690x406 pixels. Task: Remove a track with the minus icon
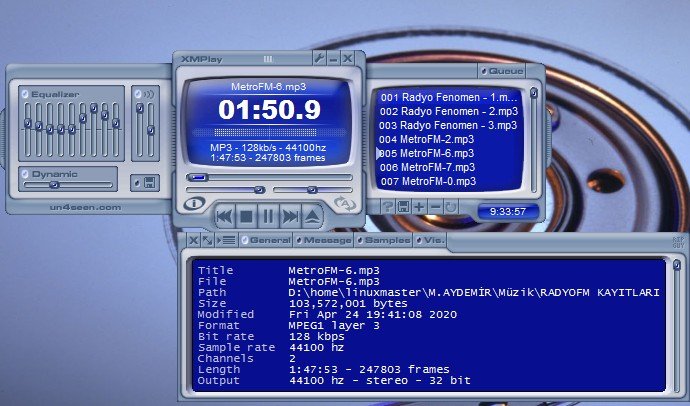(x=435, y=207)
